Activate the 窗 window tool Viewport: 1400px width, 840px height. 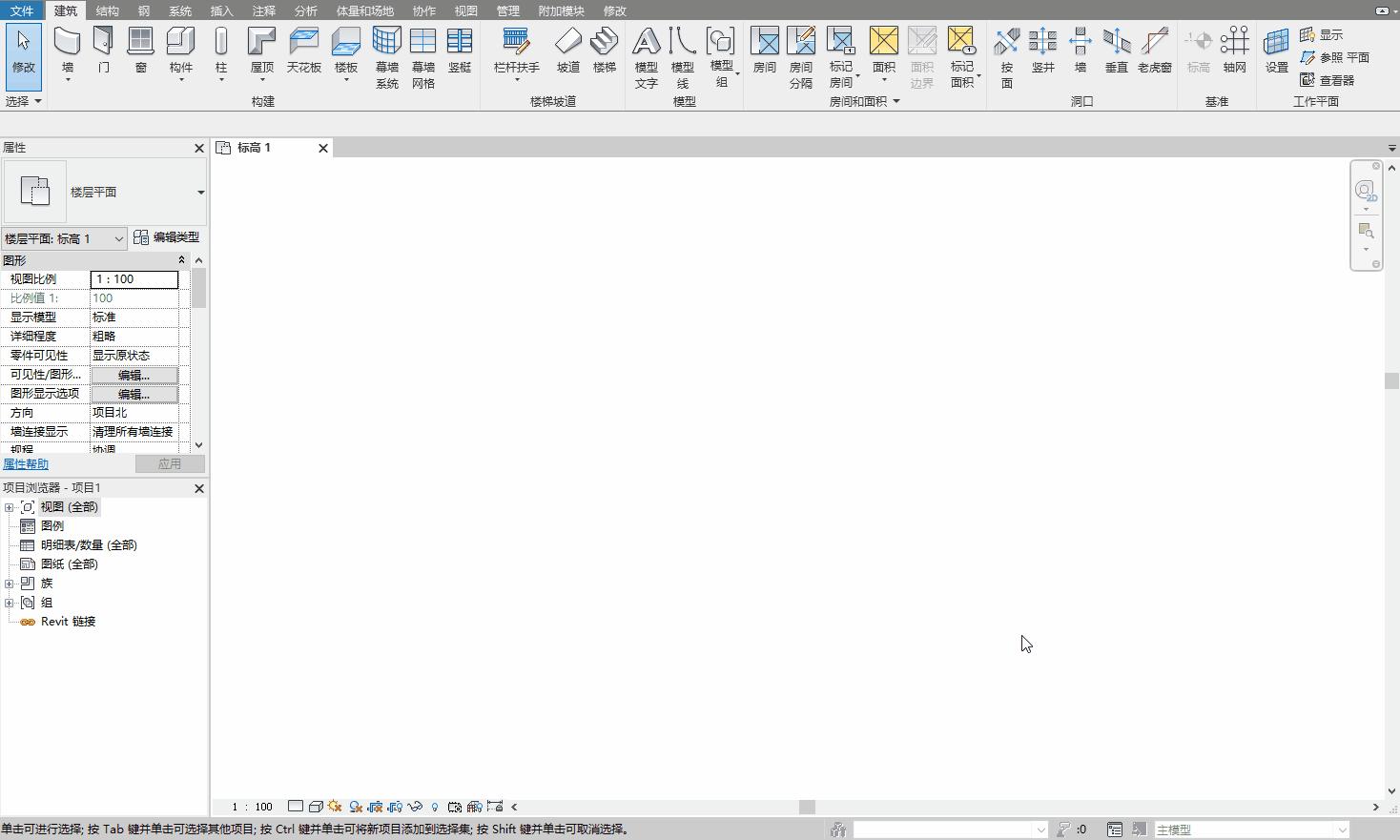click(x=140, y=51)
